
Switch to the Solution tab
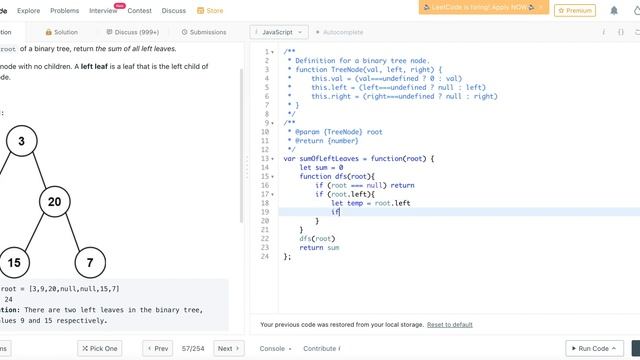click(x=61, y=32)
